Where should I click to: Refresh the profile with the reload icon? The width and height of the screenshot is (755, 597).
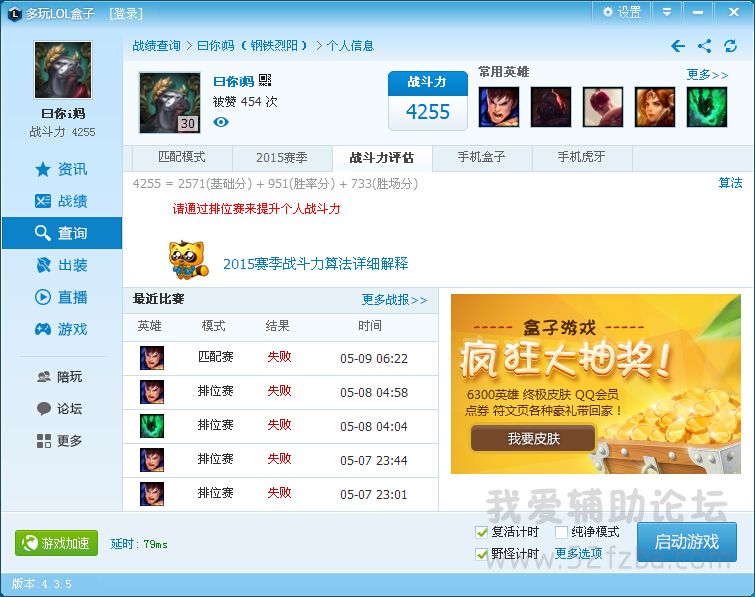point(730,46)
